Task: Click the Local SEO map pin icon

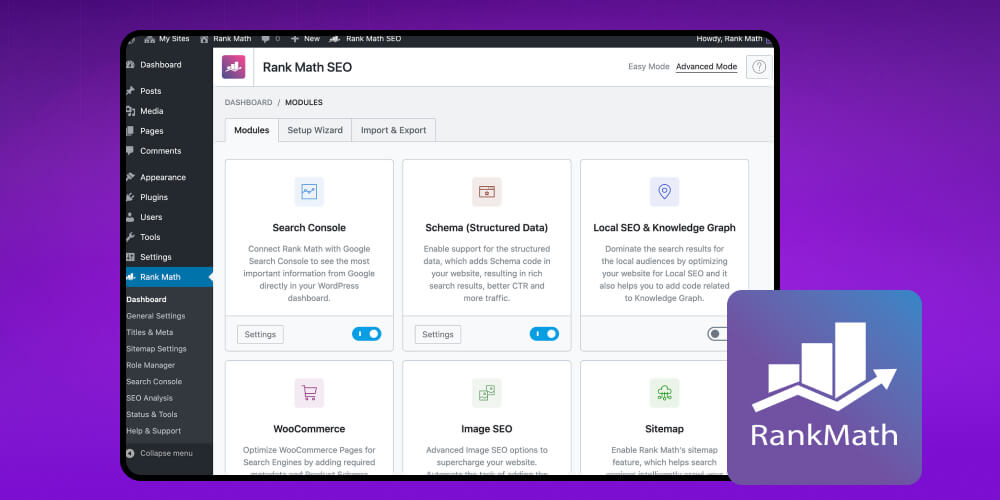Action: (665, 192)
